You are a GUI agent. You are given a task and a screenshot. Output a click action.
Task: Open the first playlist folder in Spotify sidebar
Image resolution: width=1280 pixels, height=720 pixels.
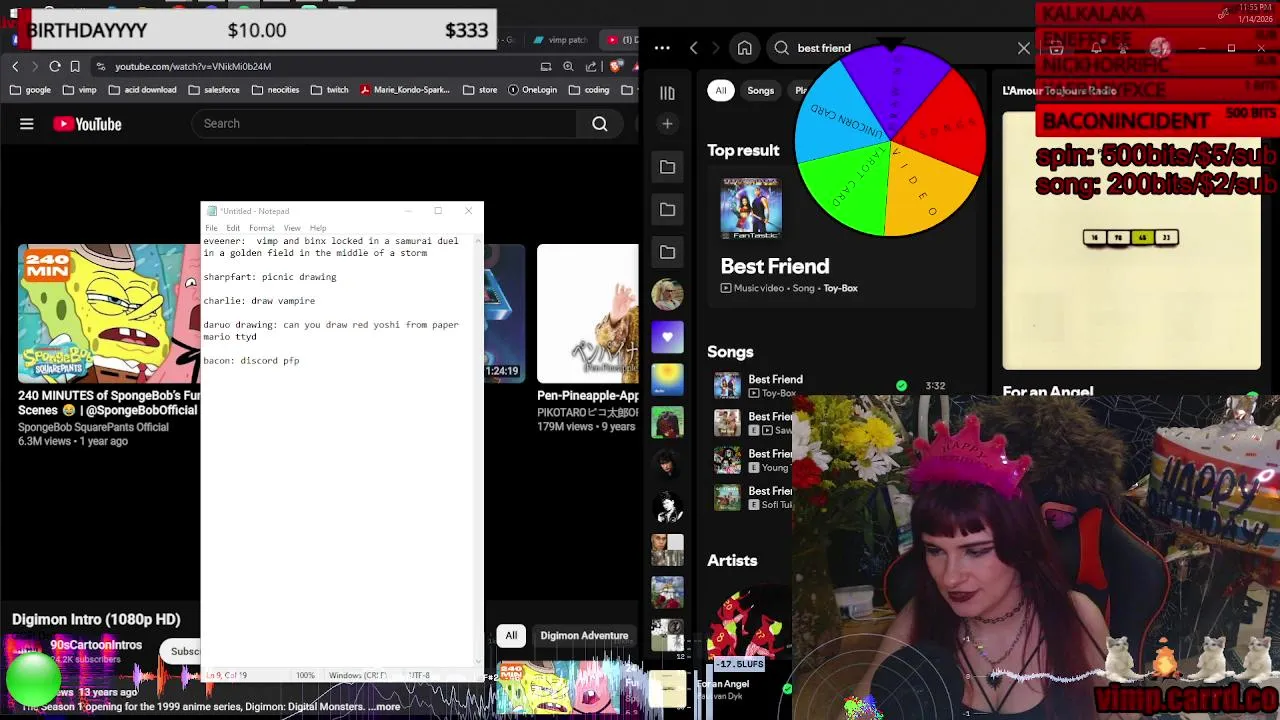coord(667,167)
